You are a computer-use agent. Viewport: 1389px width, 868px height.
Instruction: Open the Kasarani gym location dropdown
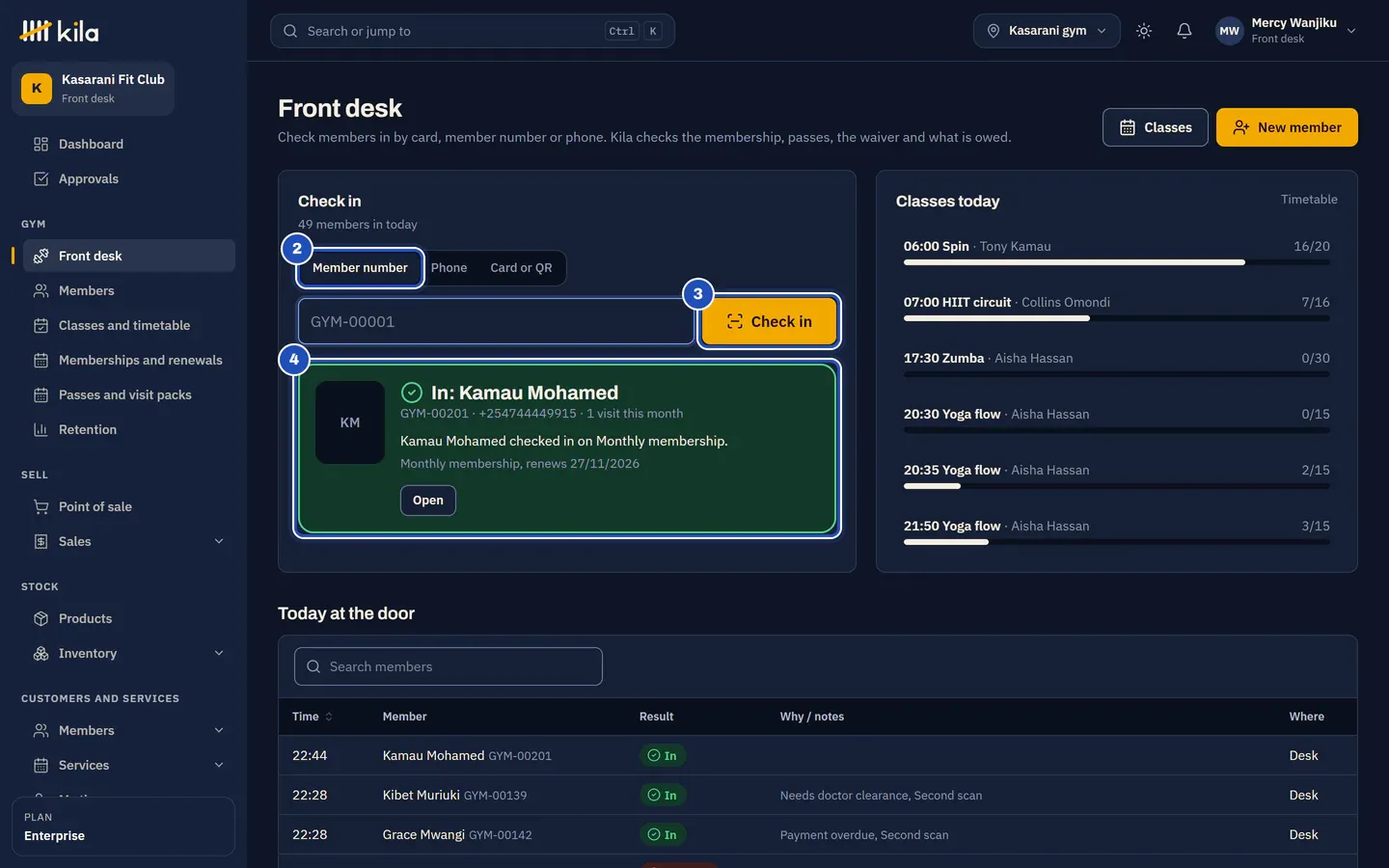click(x=1047, y=31)
